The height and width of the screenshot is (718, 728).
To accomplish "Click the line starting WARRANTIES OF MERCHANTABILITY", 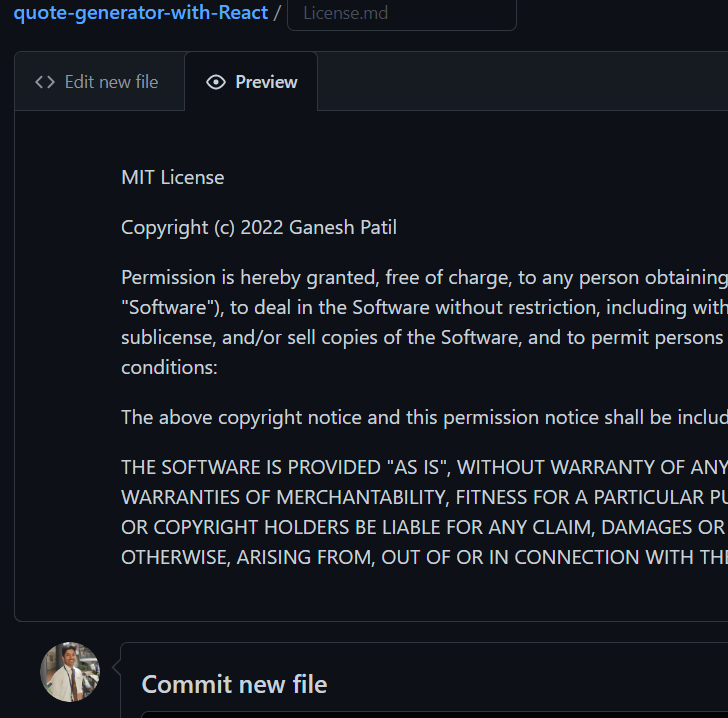I will tap(424, 497).
